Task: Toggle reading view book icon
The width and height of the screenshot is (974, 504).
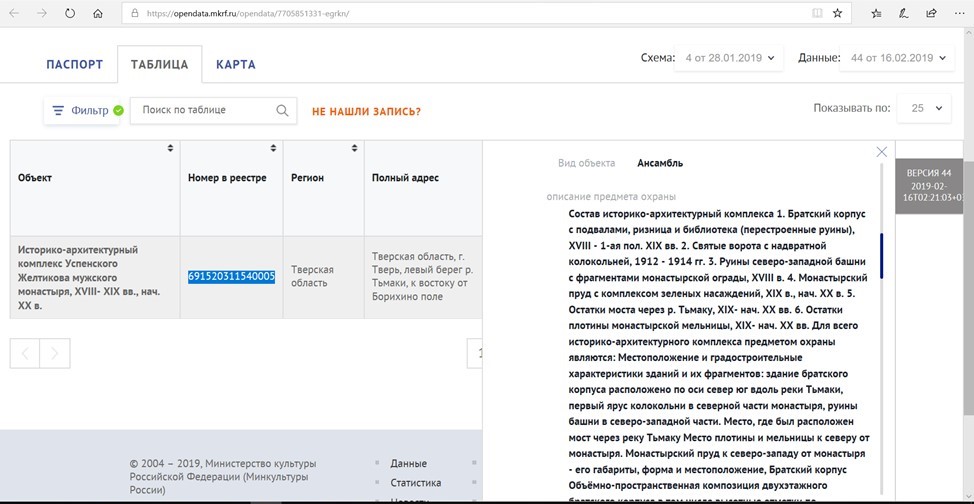Action: click(817, 13)
